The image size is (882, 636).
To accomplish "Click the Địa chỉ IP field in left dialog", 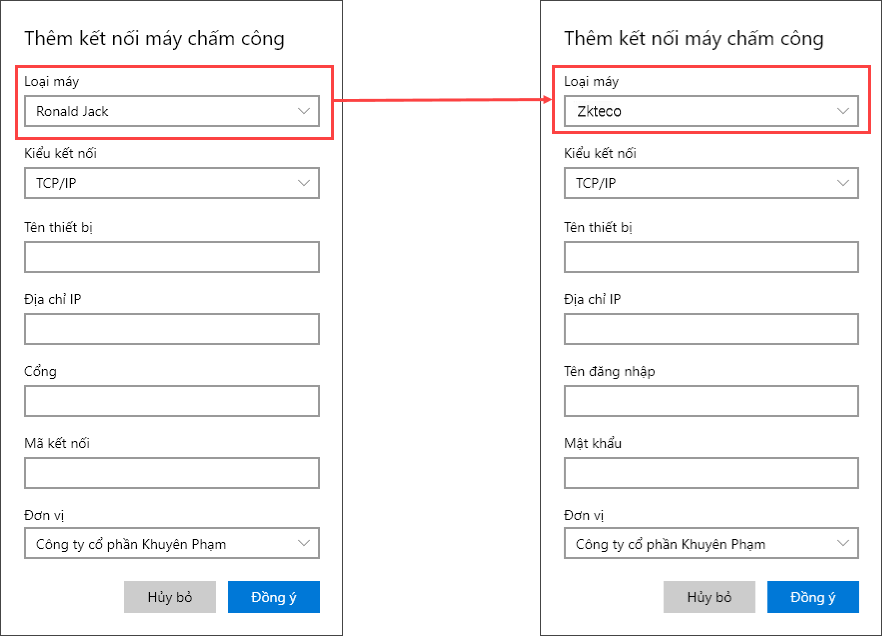I will tap(171, 329).
